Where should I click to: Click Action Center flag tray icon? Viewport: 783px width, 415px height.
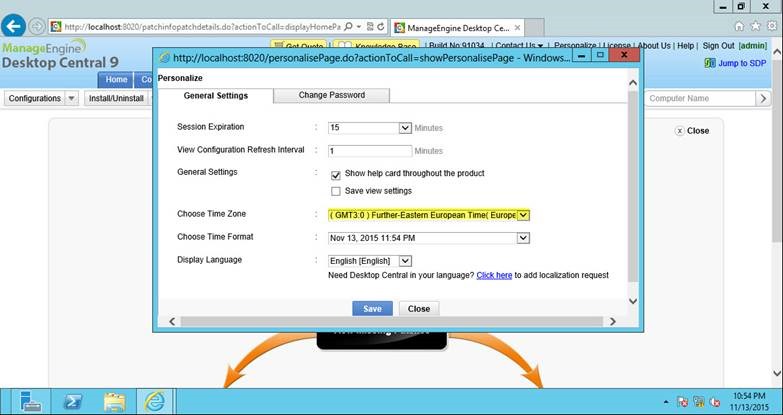tap(682, 402)
